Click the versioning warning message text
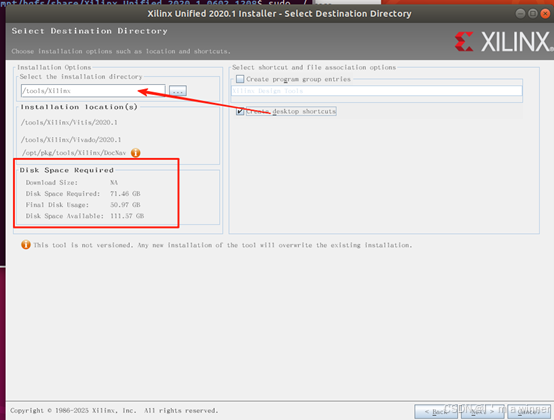This screenshot has width=554, height=420. coord(223,245)
